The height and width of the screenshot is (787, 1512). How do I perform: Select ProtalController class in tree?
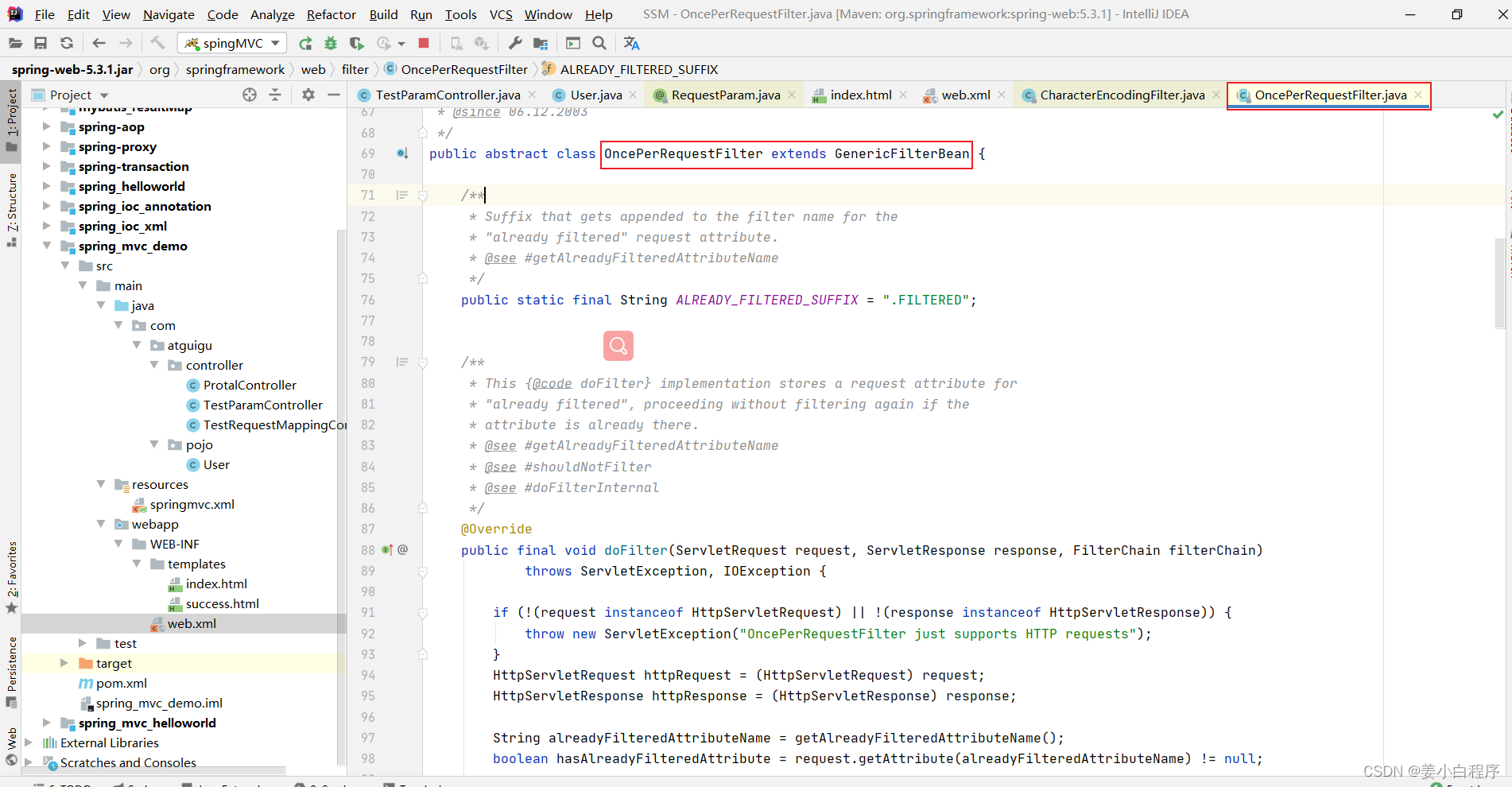[250, 385]
